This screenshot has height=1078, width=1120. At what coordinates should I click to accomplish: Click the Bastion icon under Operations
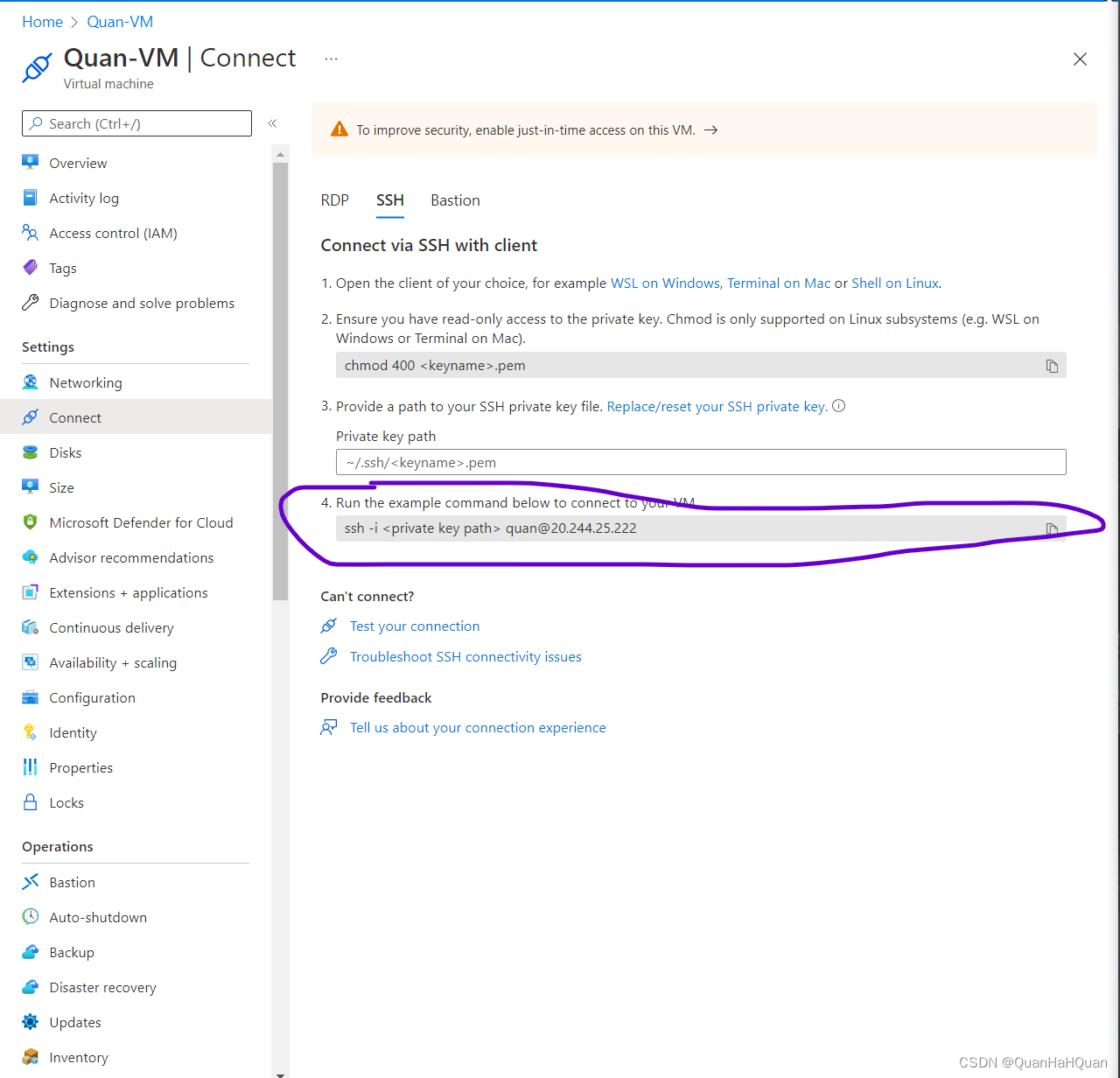point(31,882)
